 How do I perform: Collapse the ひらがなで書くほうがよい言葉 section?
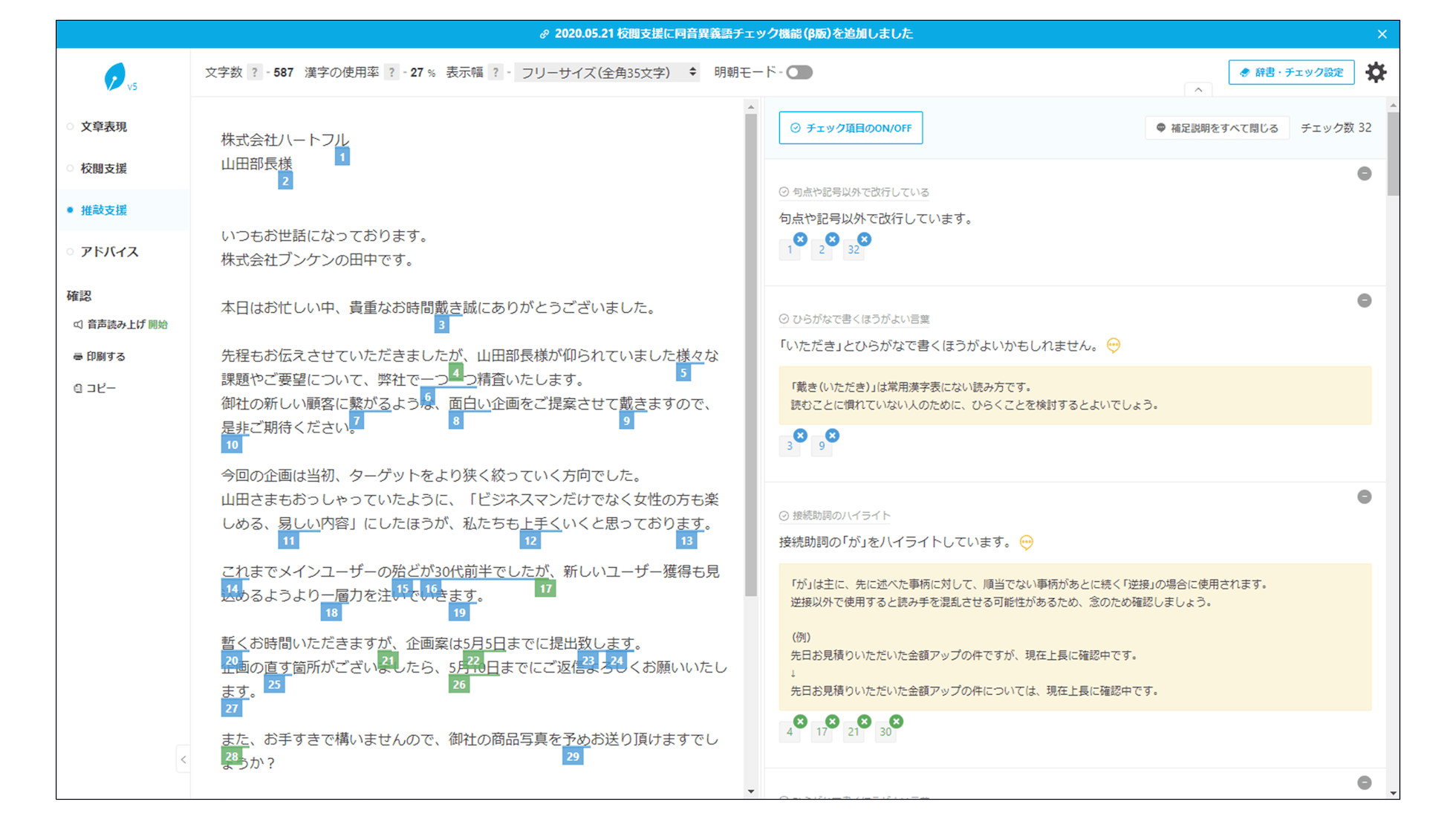1365,300
